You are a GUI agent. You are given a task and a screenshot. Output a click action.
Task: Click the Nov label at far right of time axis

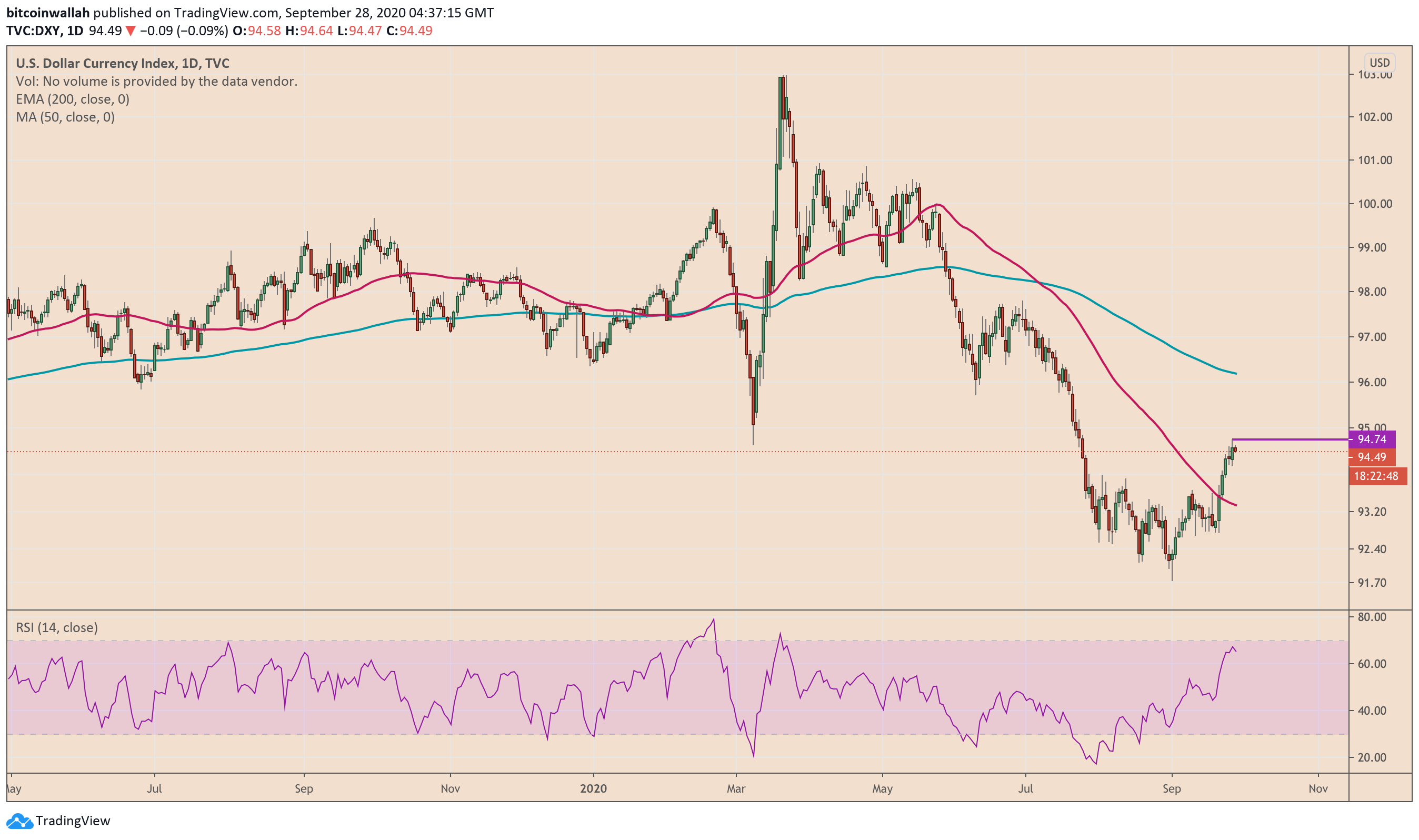[1319, 789]
